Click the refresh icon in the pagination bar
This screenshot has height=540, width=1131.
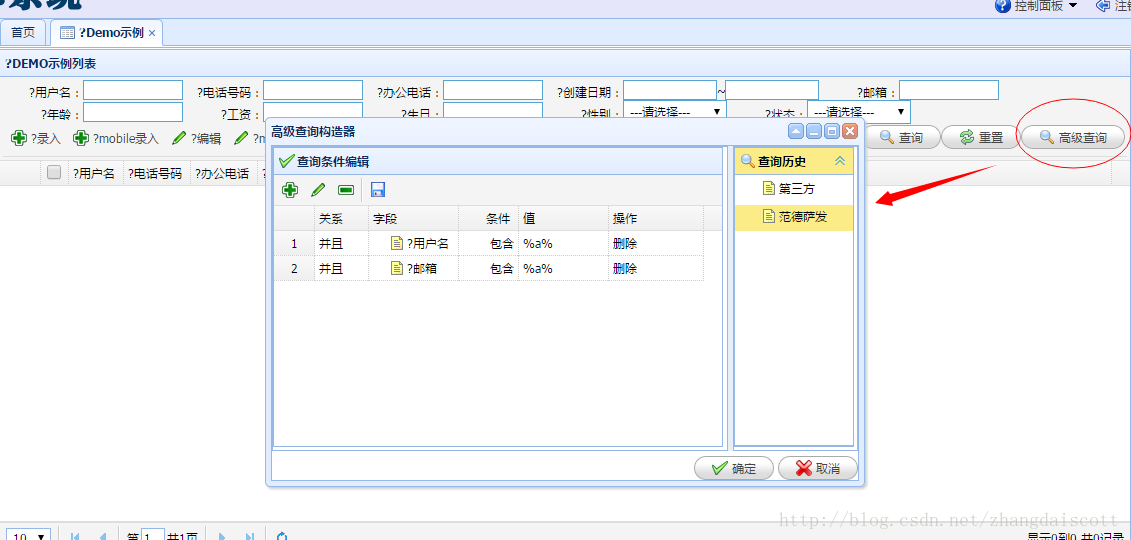coord(282,536)
